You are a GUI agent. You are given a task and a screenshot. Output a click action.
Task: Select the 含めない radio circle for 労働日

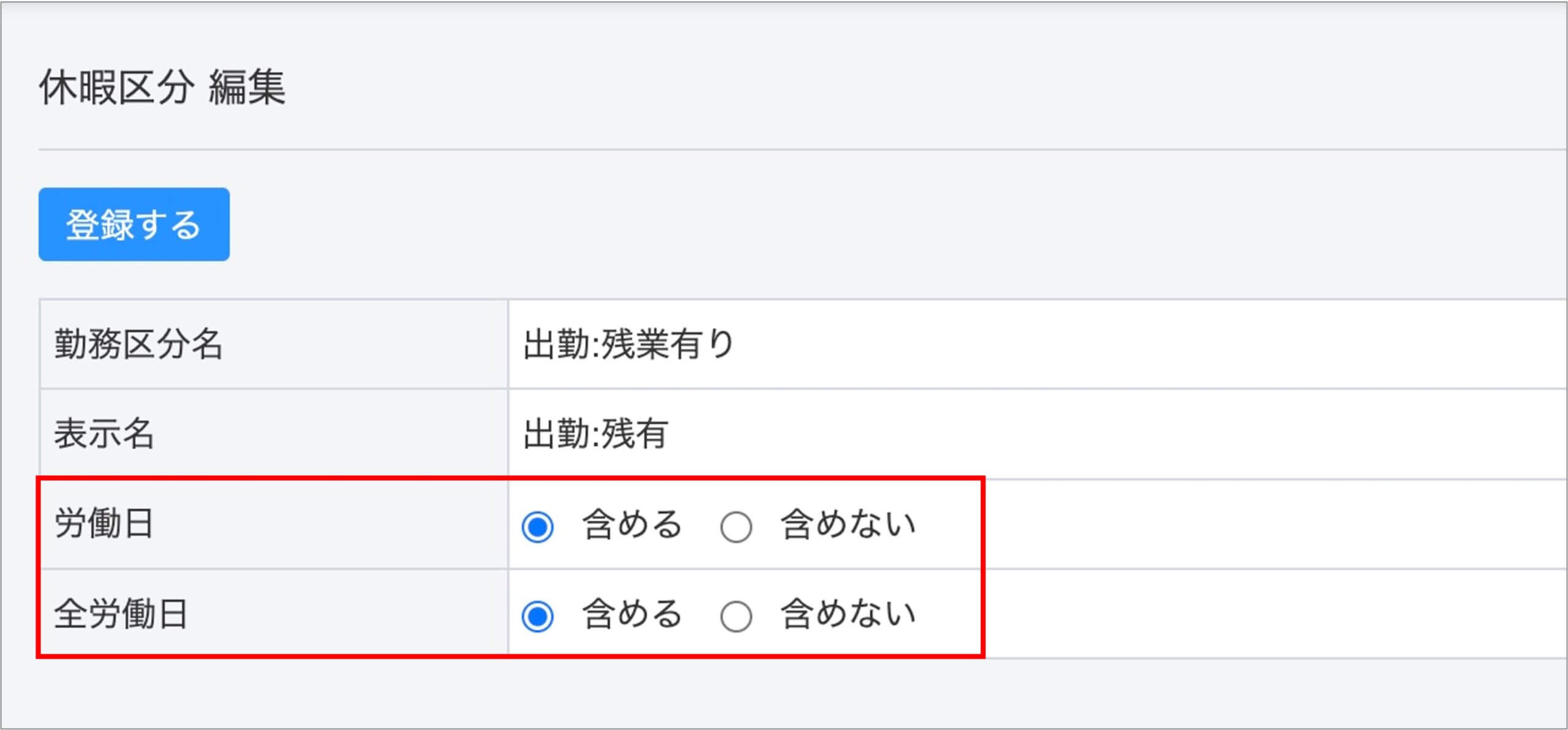coord(736,527)
